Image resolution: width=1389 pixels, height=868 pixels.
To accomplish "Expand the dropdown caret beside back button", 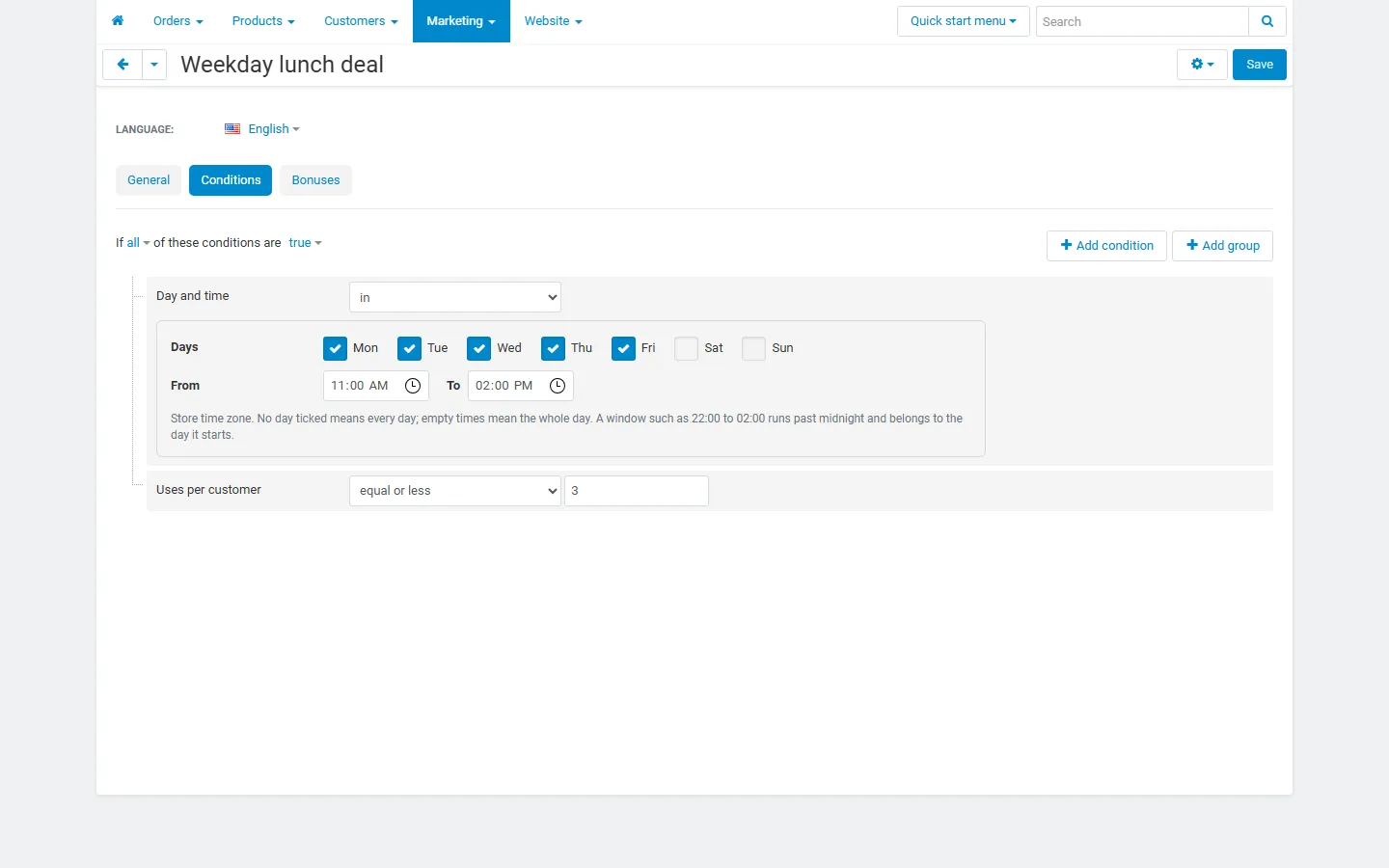I will [x=154, y=65].
